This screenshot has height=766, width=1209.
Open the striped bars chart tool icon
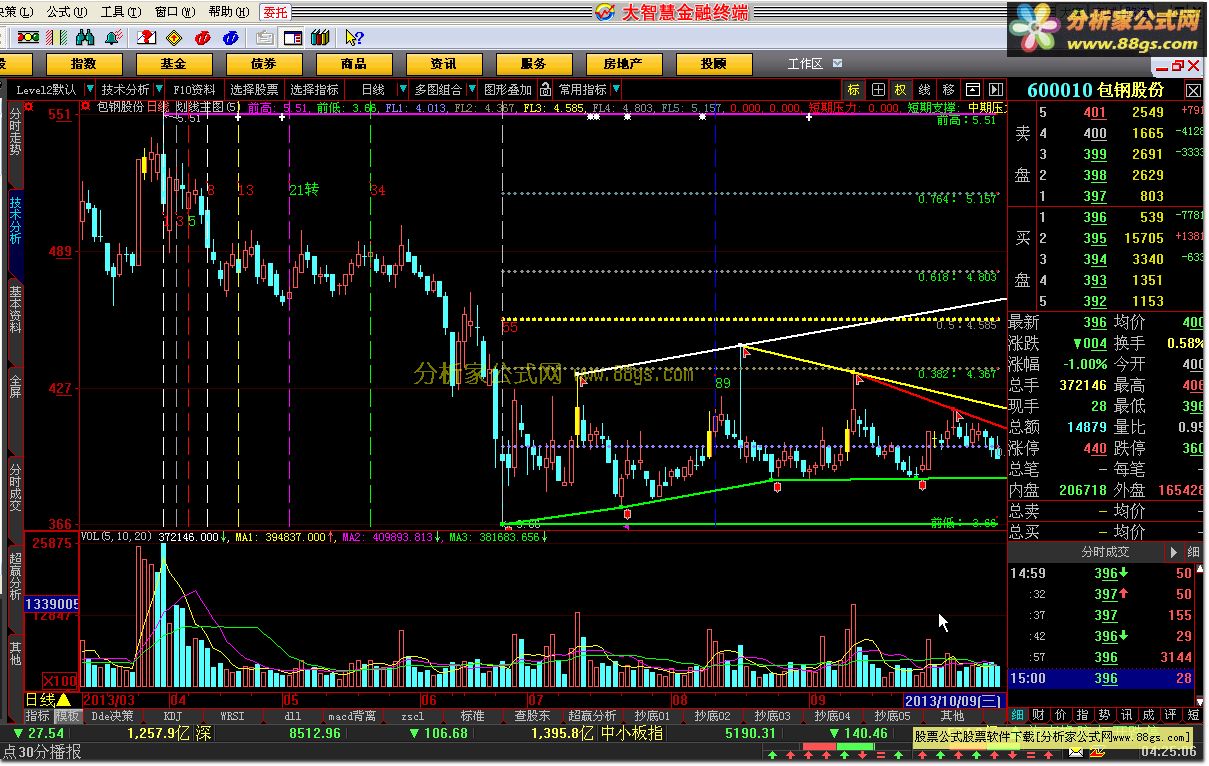56,38
